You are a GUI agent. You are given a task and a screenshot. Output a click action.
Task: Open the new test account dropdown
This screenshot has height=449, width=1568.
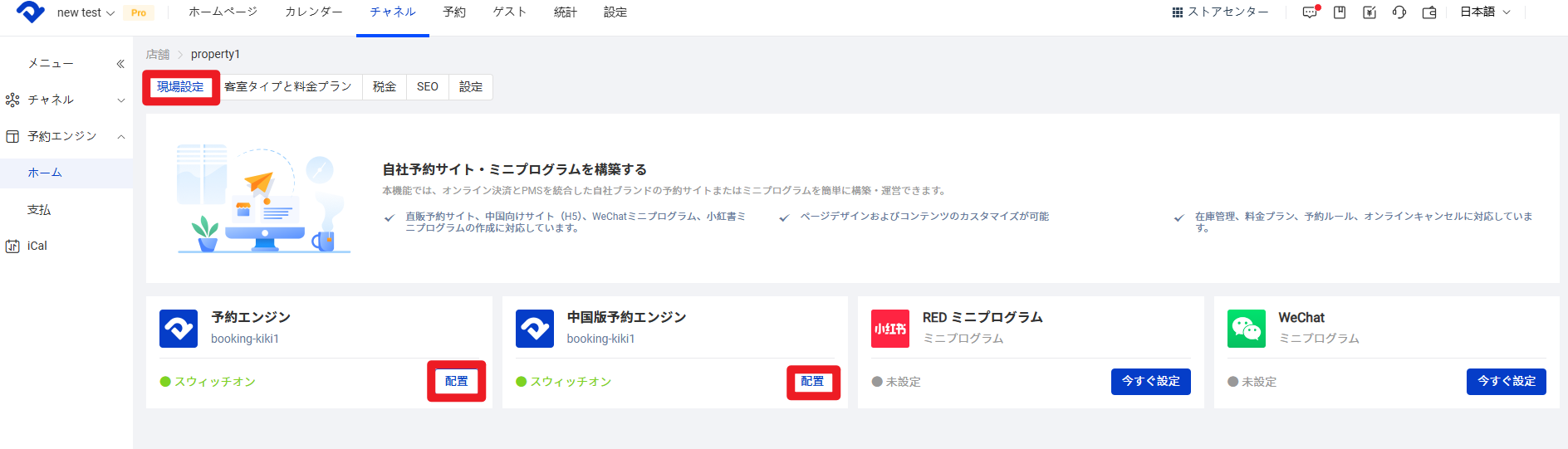tap(86, 12)
